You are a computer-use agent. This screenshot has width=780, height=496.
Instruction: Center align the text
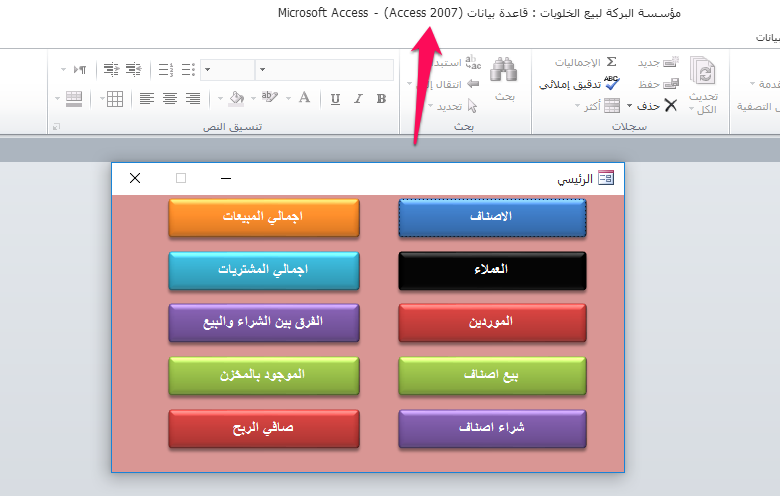tap(170, 99)
